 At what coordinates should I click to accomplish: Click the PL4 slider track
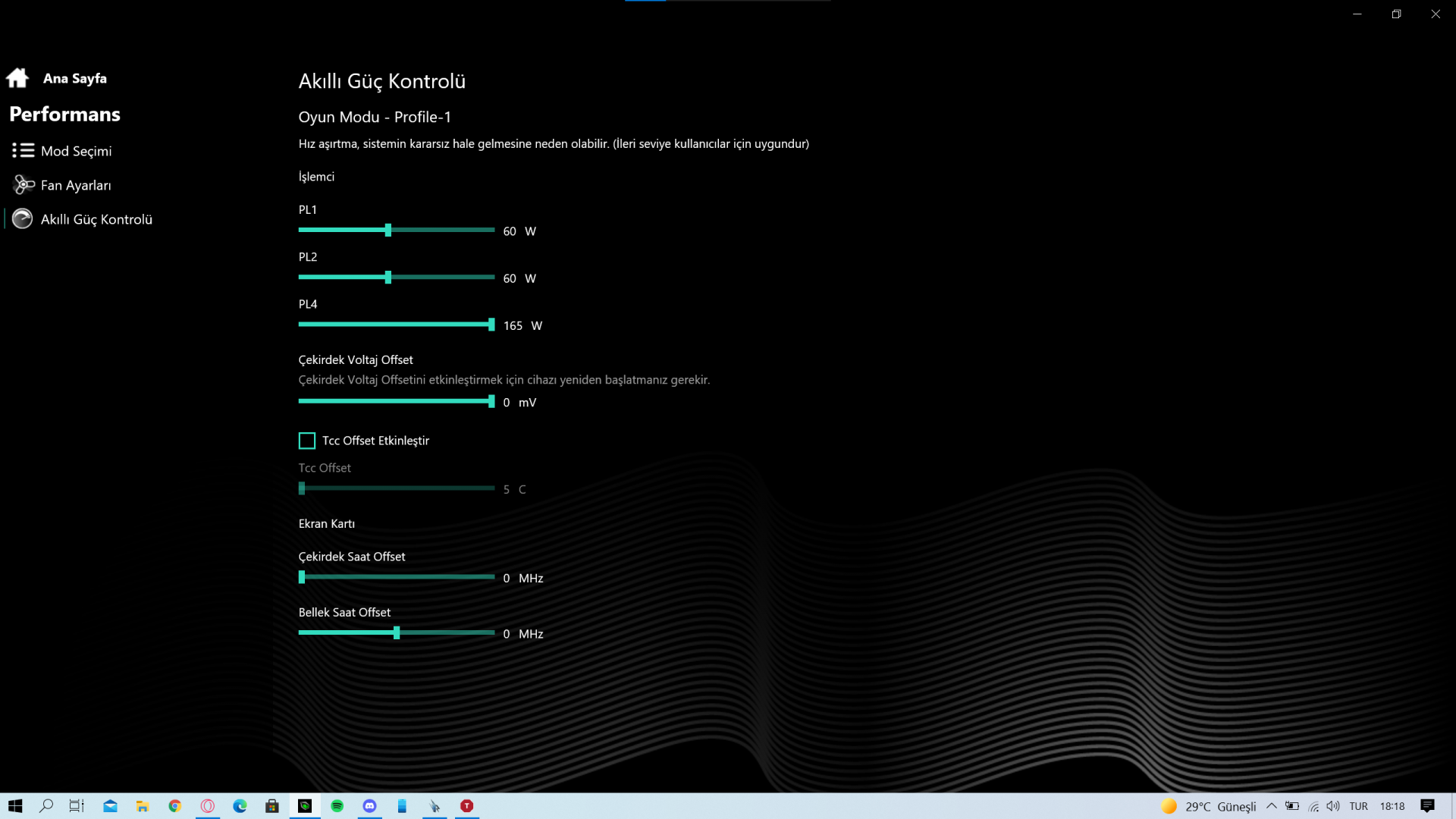(394, 325)
